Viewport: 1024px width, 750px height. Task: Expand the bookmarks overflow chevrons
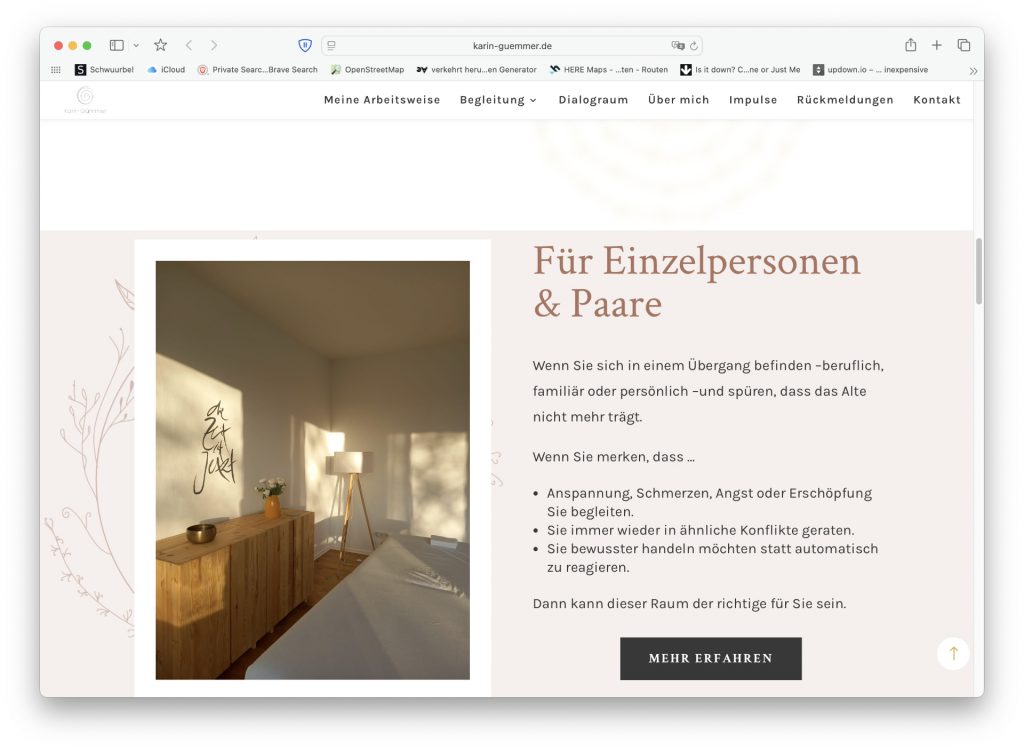pos(973,71)
